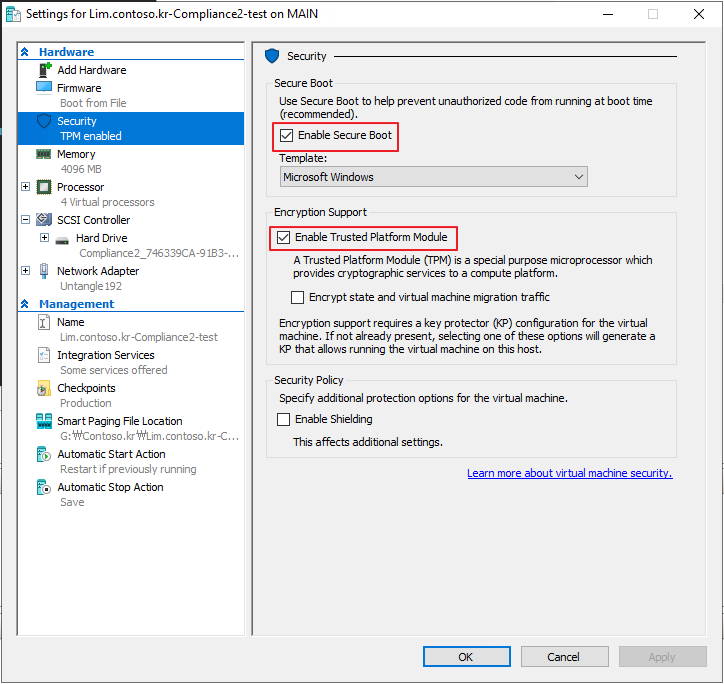Click the Security shield icon in sidebar
The height and width of the screenshot is (684, 724).
44,121
